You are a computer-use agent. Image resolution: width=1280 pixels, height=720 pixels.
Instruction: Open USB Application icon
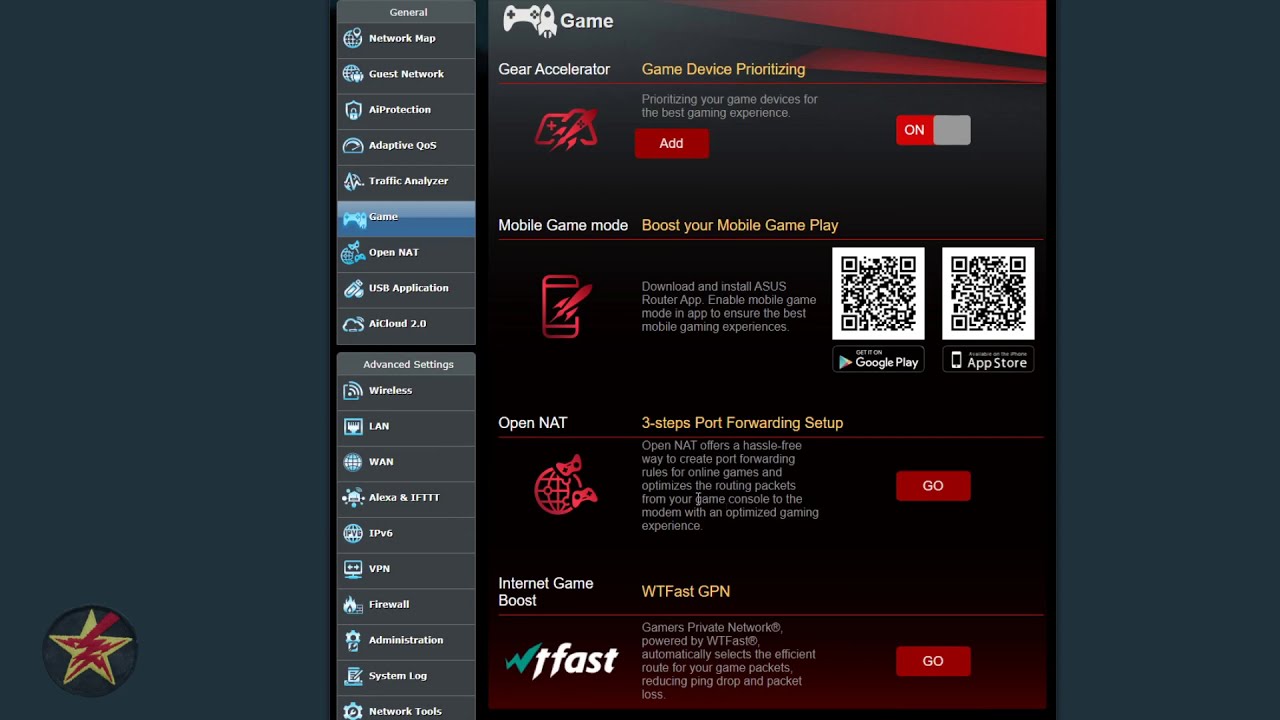click(353, 289)
